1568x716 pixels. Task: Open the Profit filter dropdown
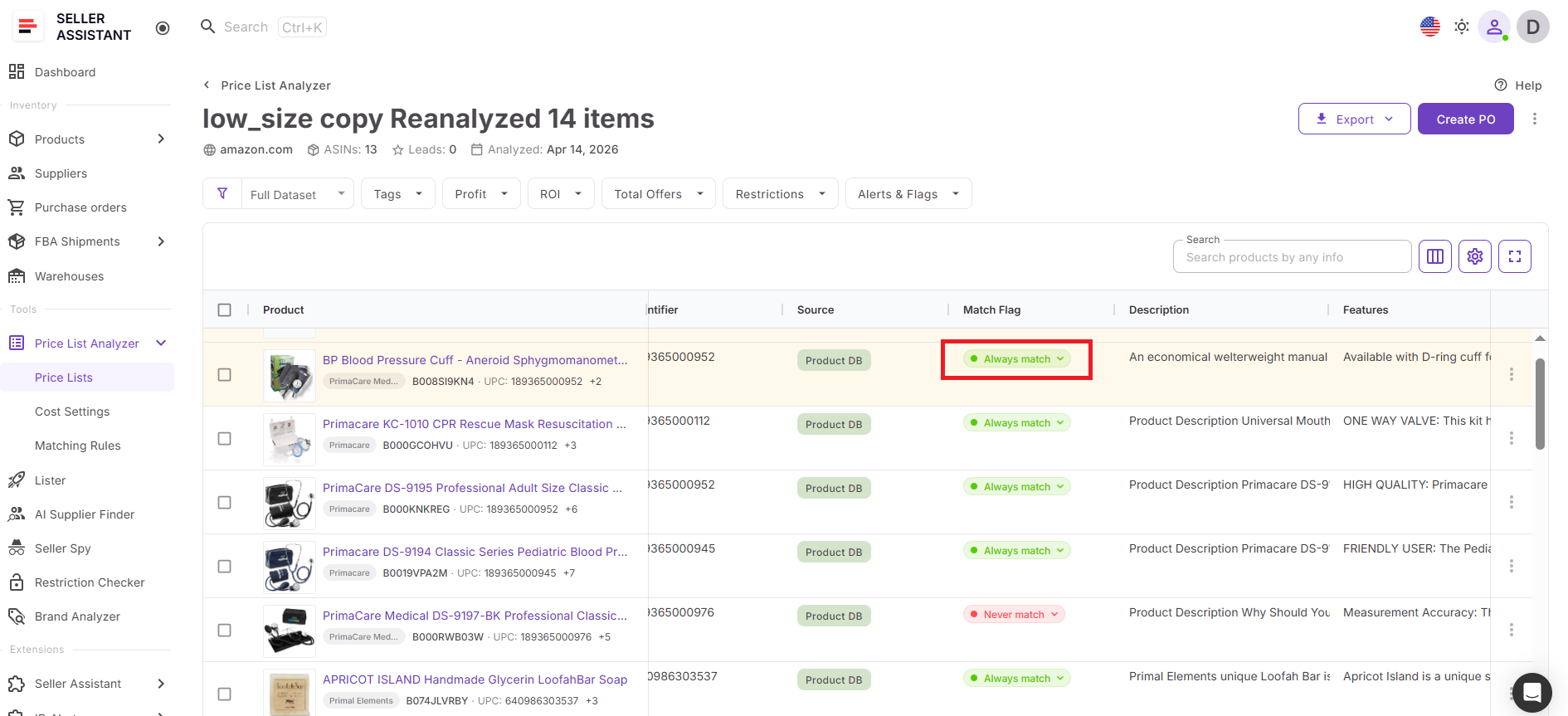[x=481, y=193]
